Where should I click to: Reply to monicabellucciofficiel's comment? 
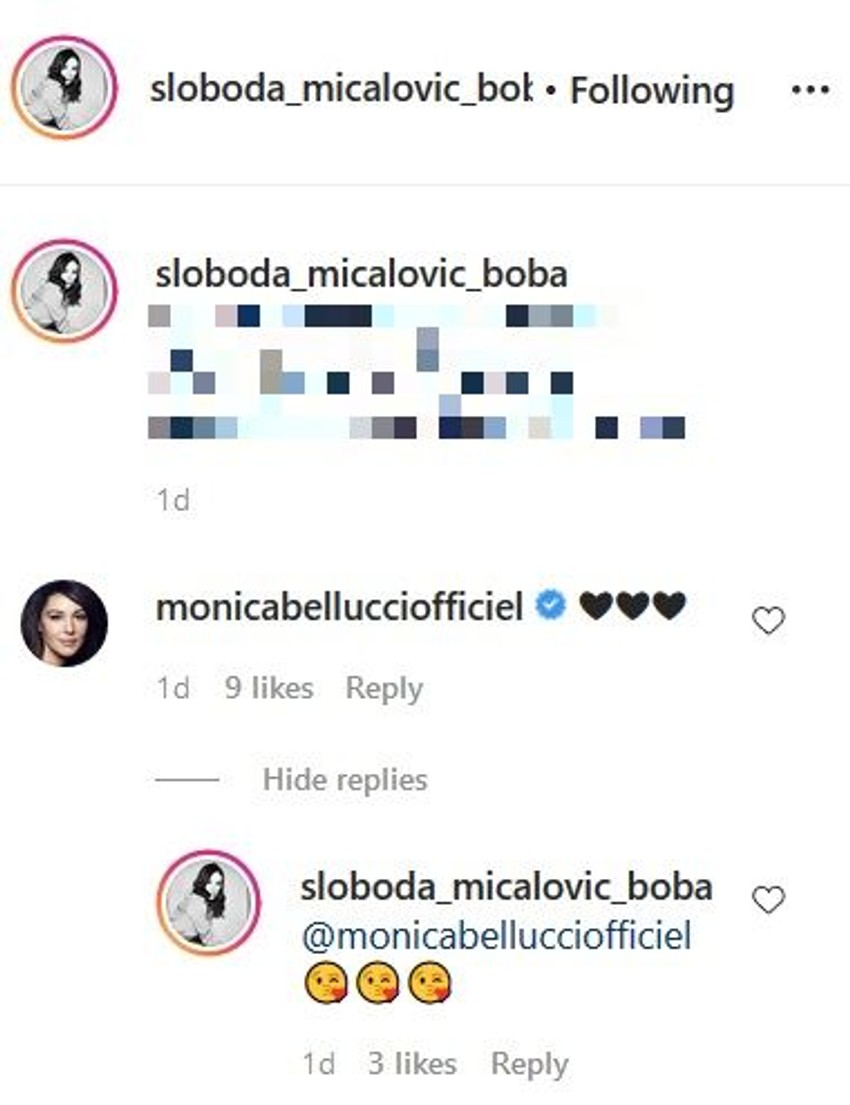(385, 687)
